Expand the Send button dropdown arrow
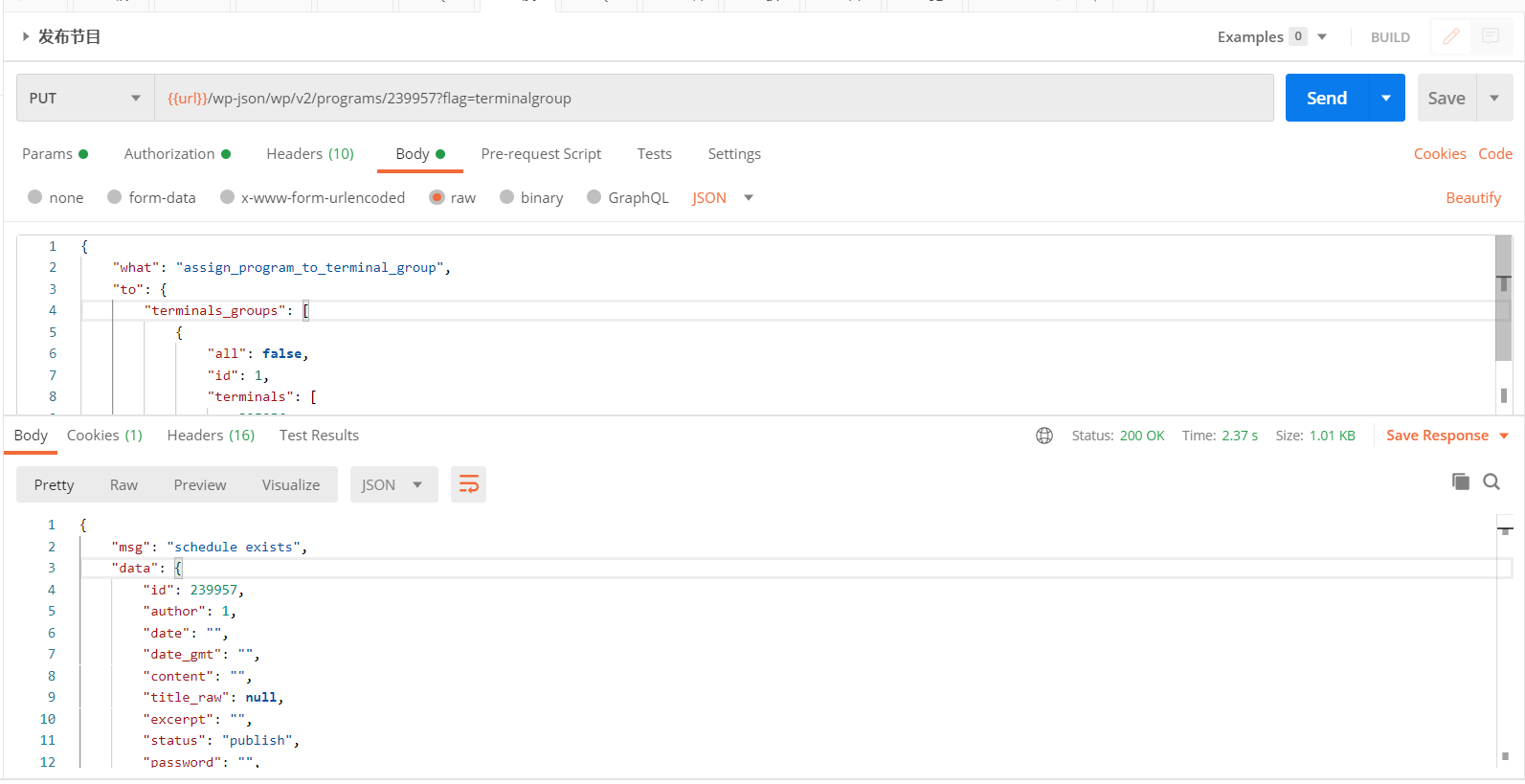Viewport: 1525px width, 784px height. (x=1386, y=98)
